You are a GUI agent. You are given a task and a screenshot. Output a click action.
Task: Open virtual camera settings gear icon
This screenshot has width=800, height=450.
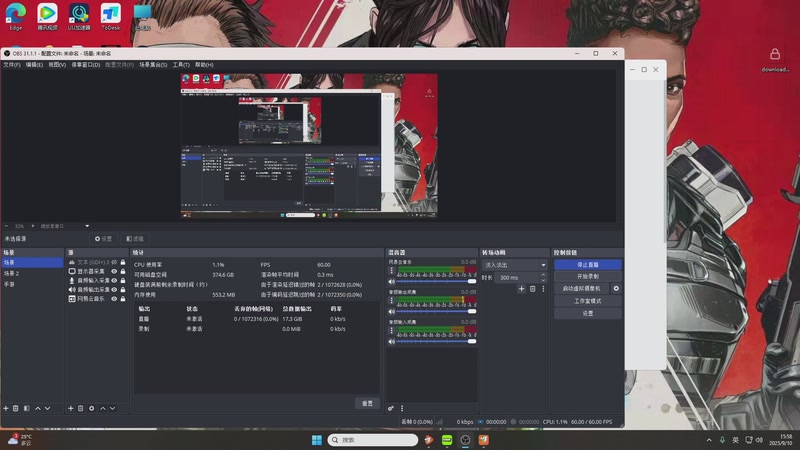point(616,288)
